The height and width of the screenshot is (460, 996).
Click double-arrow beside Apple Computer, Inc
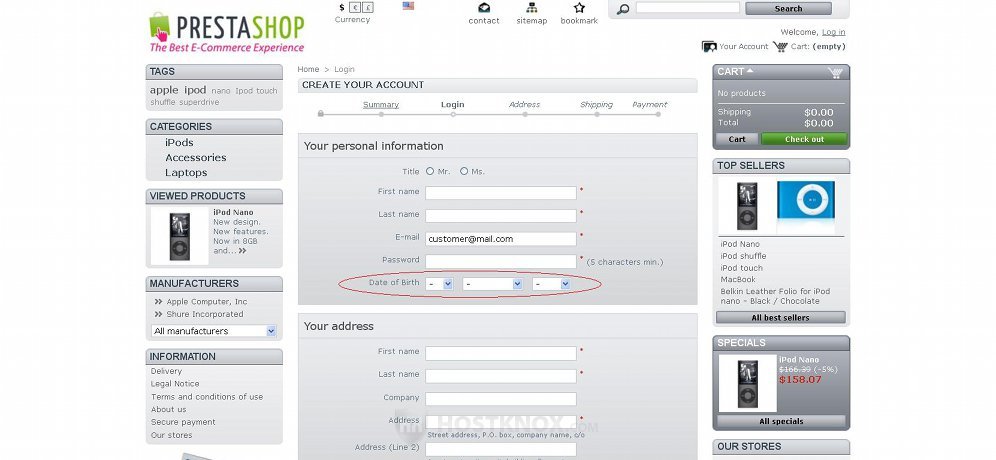[158, 302]
